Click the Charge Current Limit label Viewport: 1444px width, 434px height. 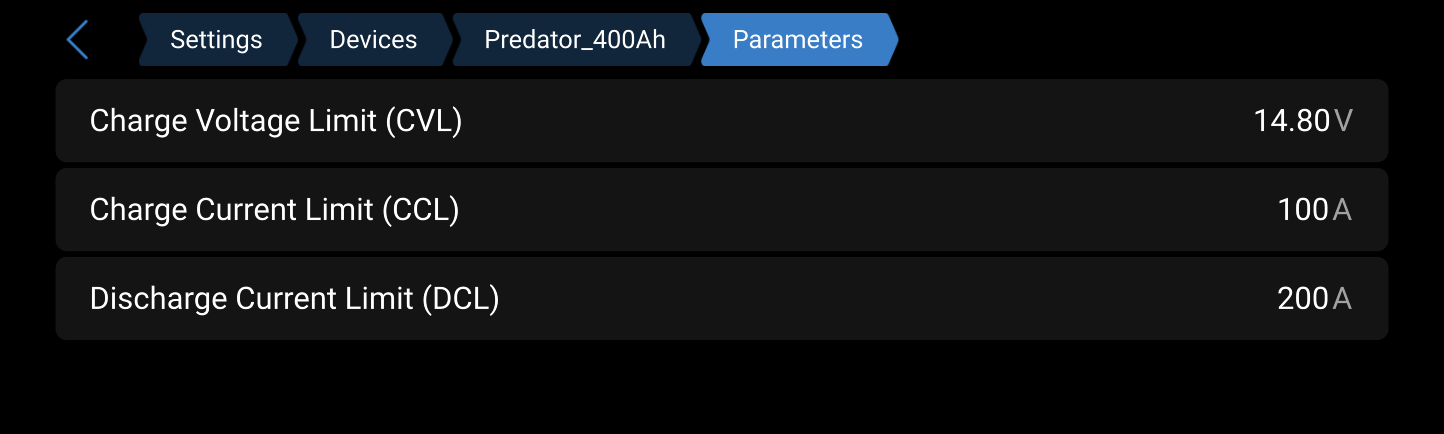[x=232, y=210]
